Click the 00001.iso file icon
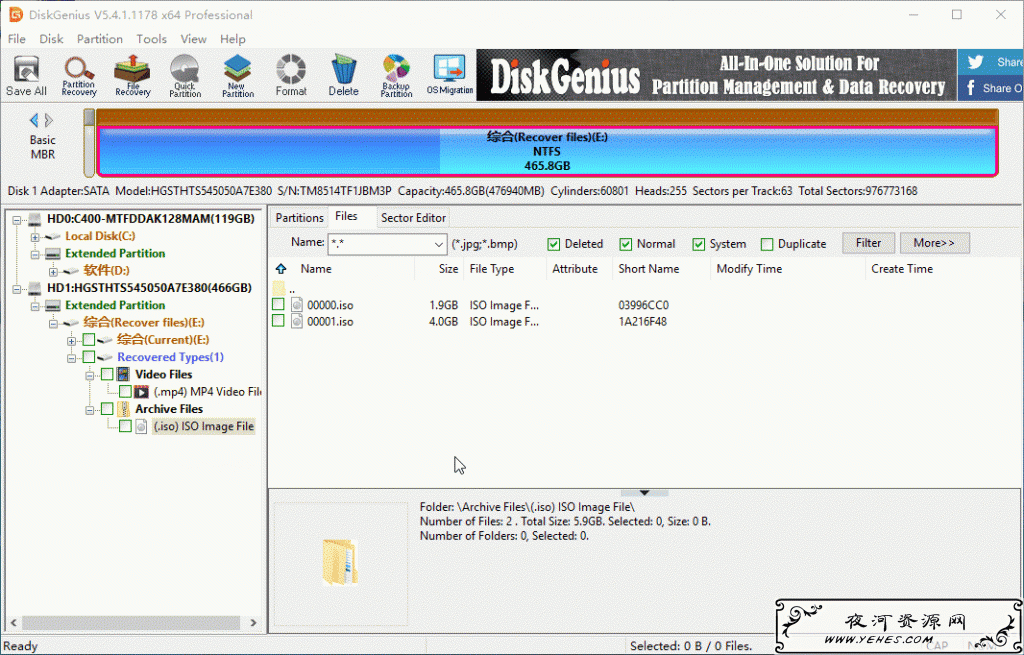Image resolution: width=1024 pixels, height=655 pixels. pyautogui.click(x=297, y=321)
